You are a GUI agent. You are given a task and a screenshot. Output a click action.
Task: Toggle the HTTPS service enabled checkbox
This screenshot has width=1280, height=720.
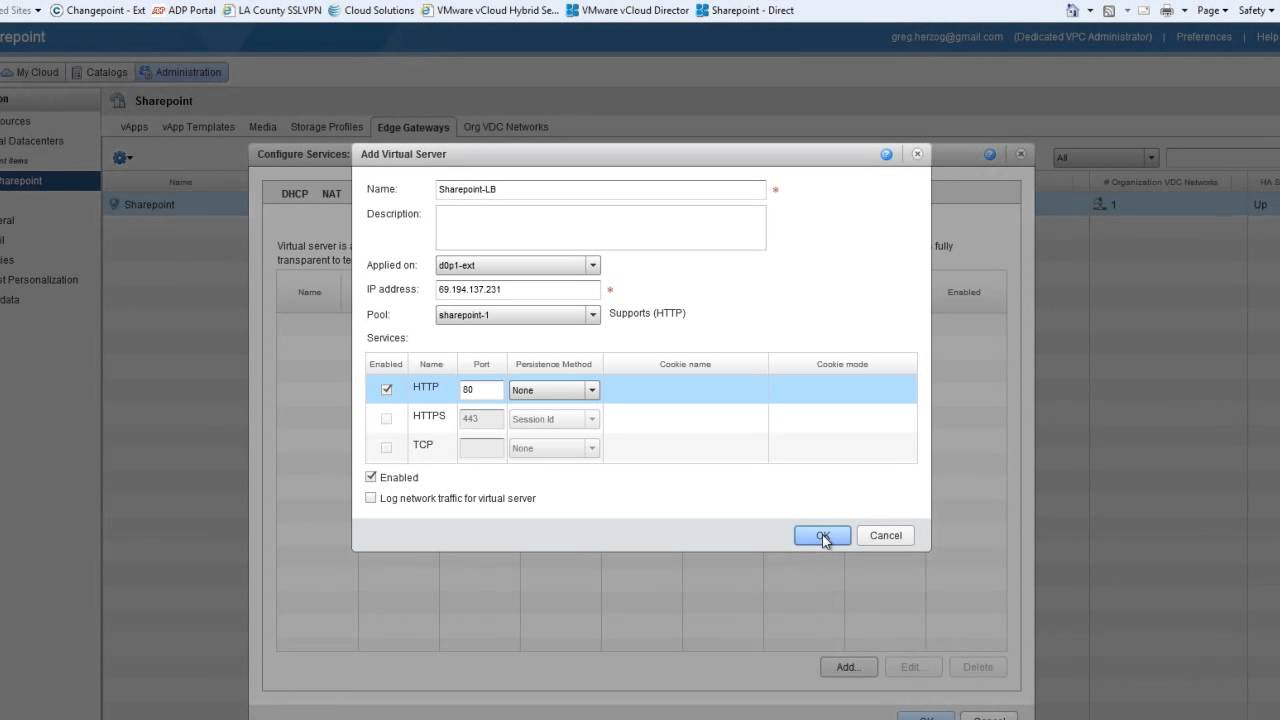coord(387,419)
